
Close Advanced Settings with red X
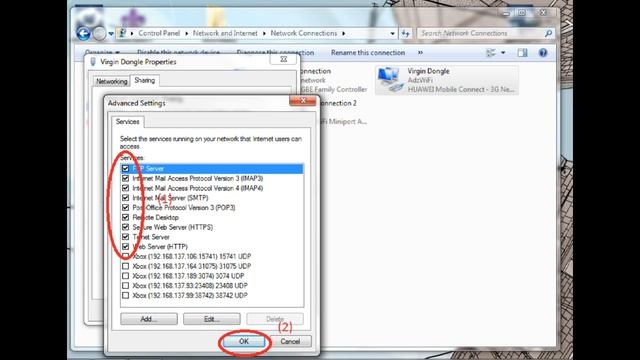[x=302, y=100]
